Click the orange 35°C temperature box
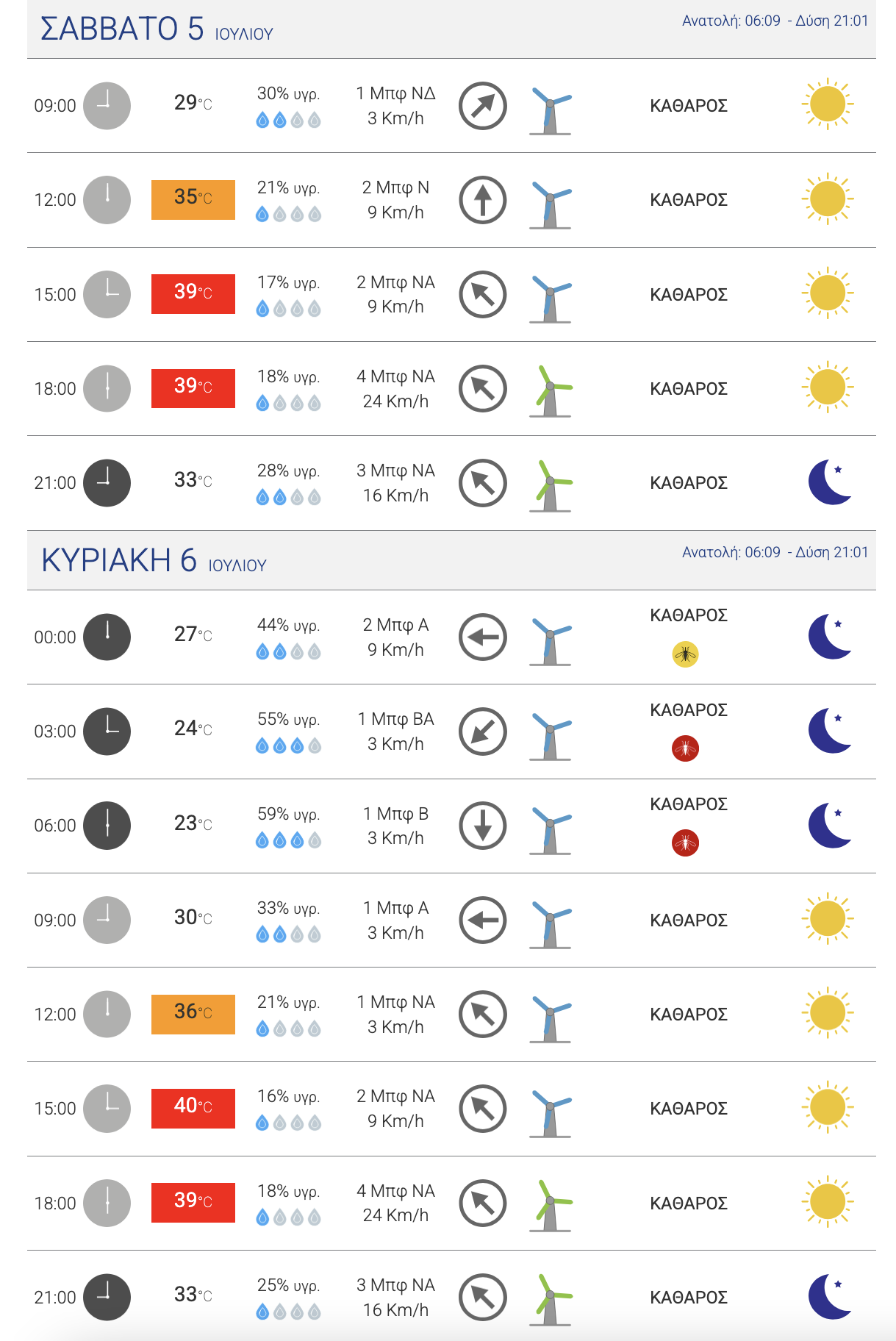Viewport: 896px width, 1341px height. coord(193,199)
